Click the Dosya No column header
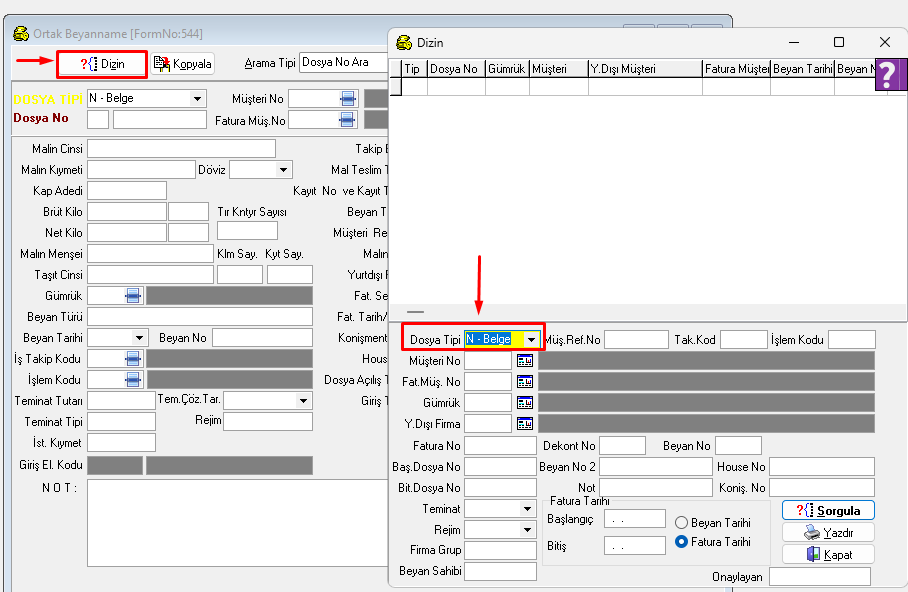Viewport: 908px width, 592px height. 455,69
